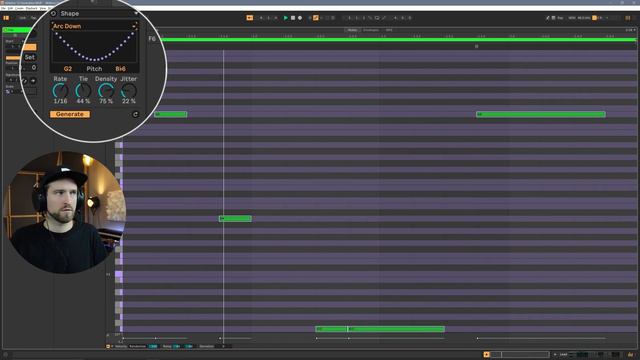
Task: Click the Record transport button
Action: pyautogui.click(x=300, y=18)
